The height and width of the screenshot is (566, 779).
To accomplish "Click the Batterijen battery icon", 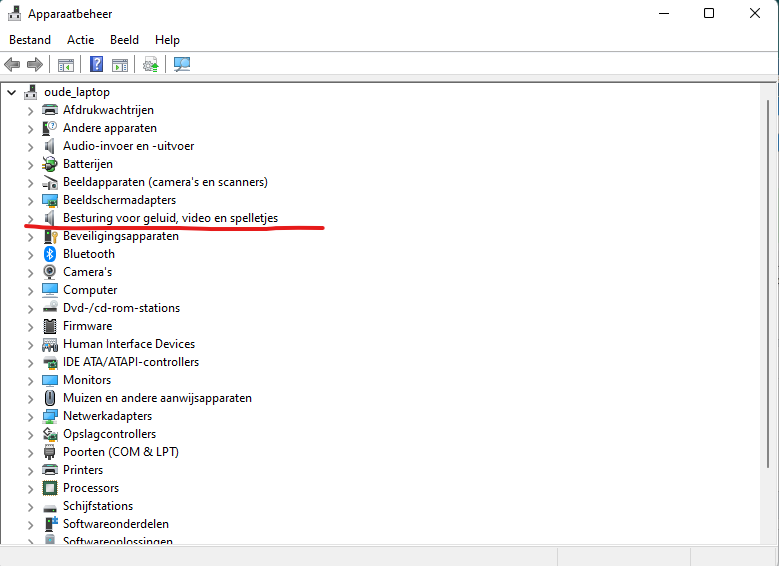I will pos(50,164).
